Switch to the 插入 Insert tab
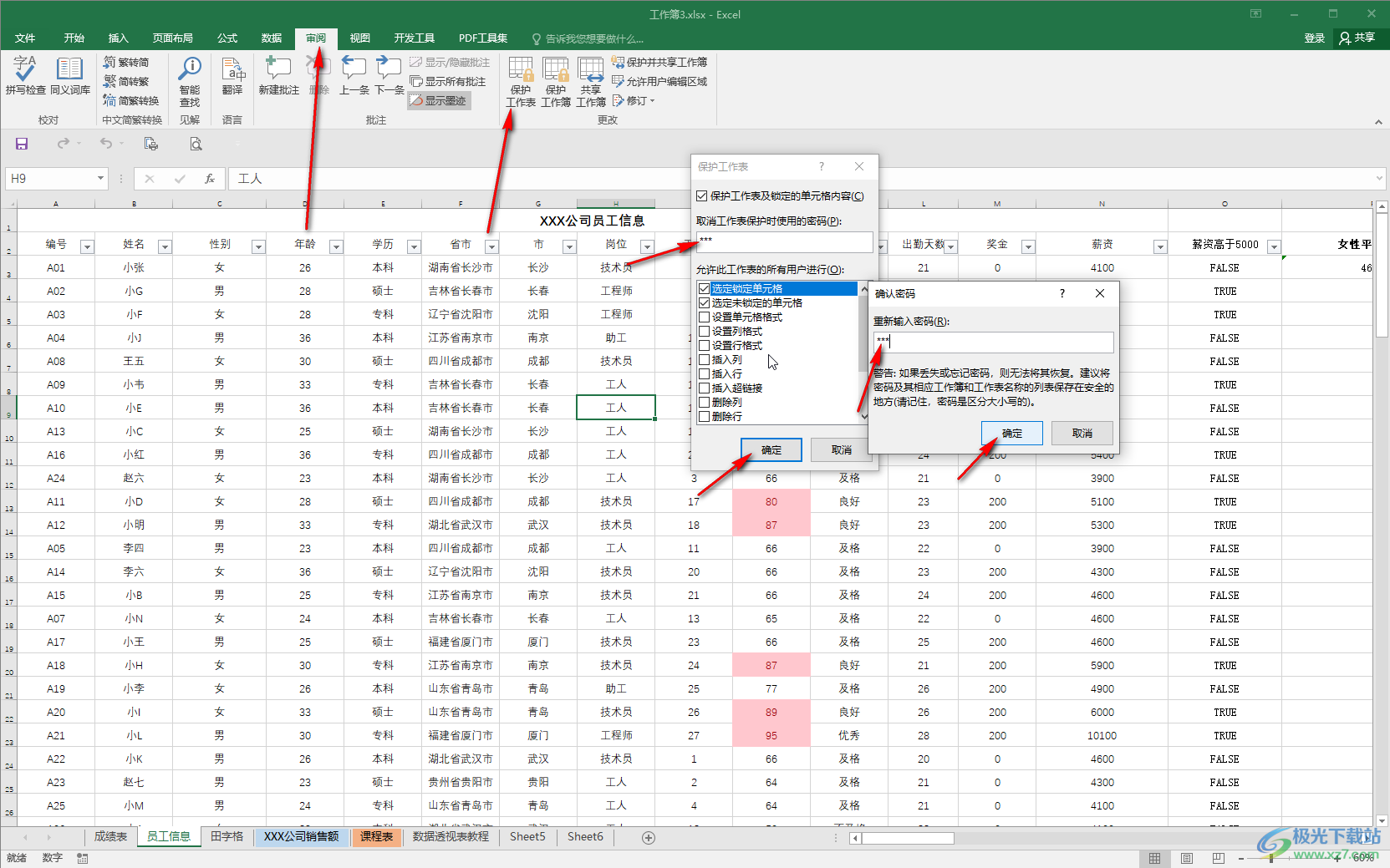Image resolution: width=1390 pixels, height=868 pixels. point(119,38)
